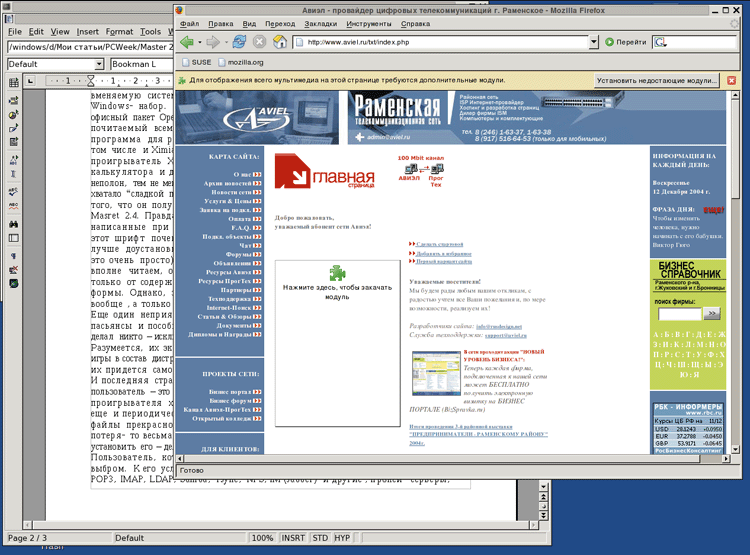Open mozilla.org bookmark
750x555 pixels.
(x=241, y=62)
